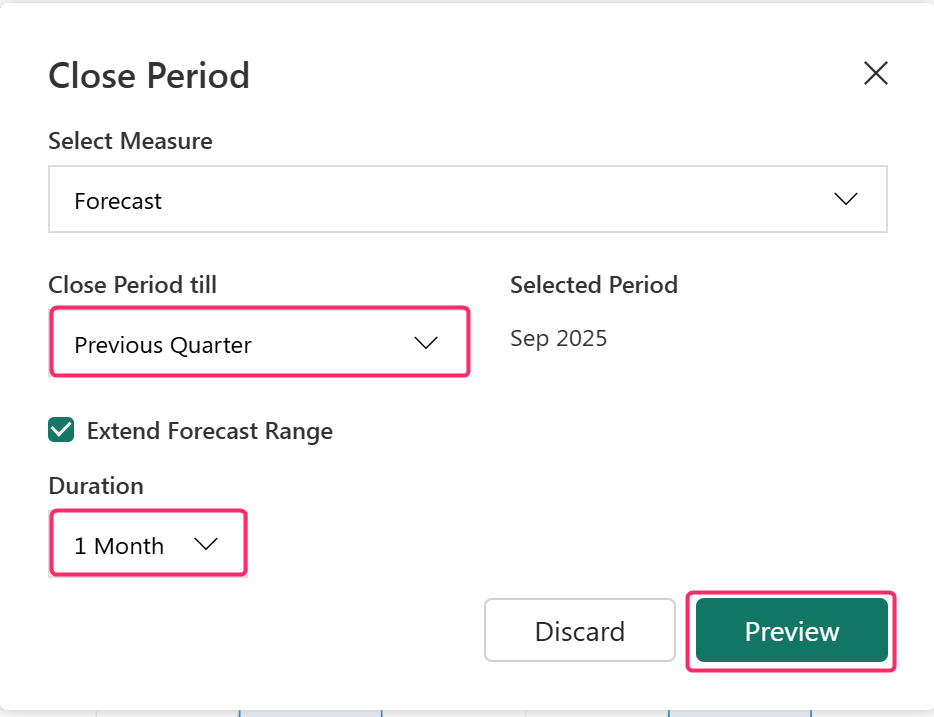This screenshot has width=934, height=717.
Task: Click the Close Period till label
Action: click(x=132, y=285)
